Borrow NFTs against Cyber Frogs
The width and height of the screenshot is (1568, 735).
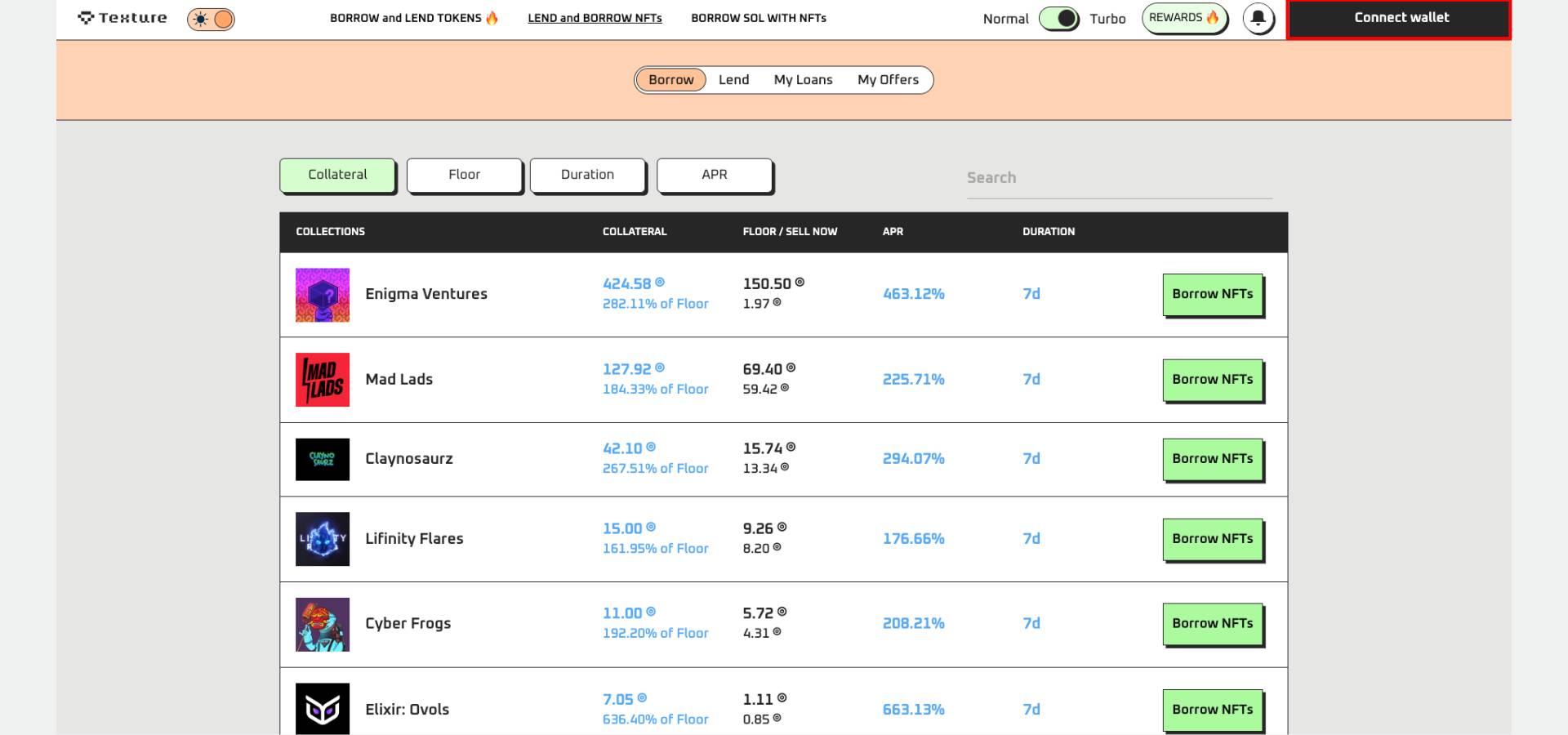tap(1213, 624)
